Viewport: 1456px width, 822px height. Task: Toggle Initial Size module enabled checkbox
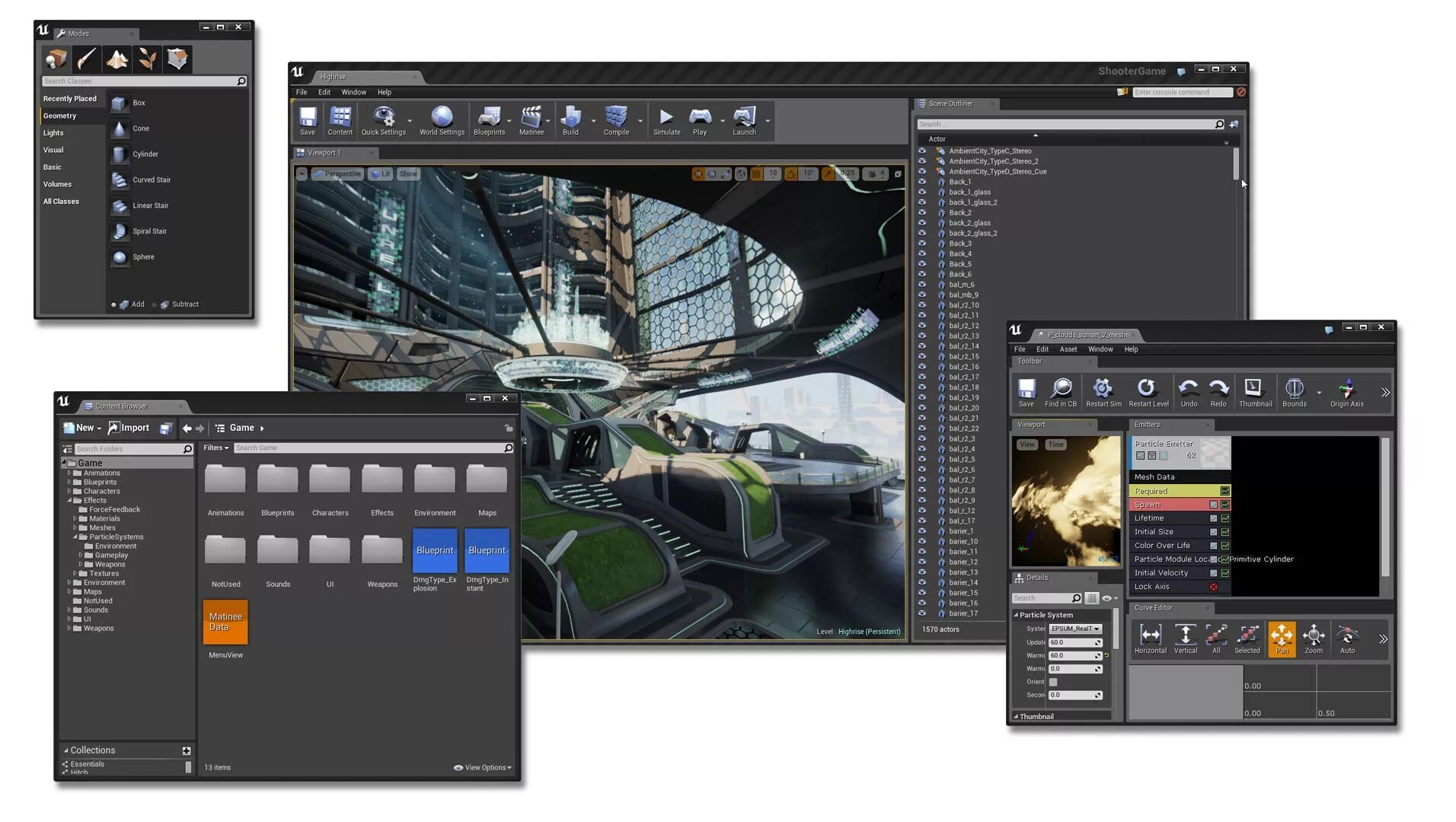[1213, 532]
